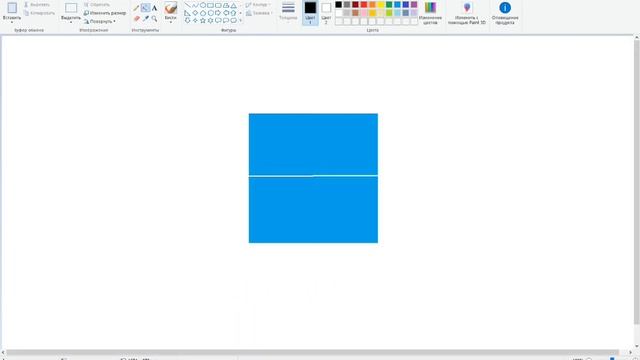Choose the Pentagon shape
The height and width of the screenshot is (360, 640).
pyautogui.click(x=203, y=13)
